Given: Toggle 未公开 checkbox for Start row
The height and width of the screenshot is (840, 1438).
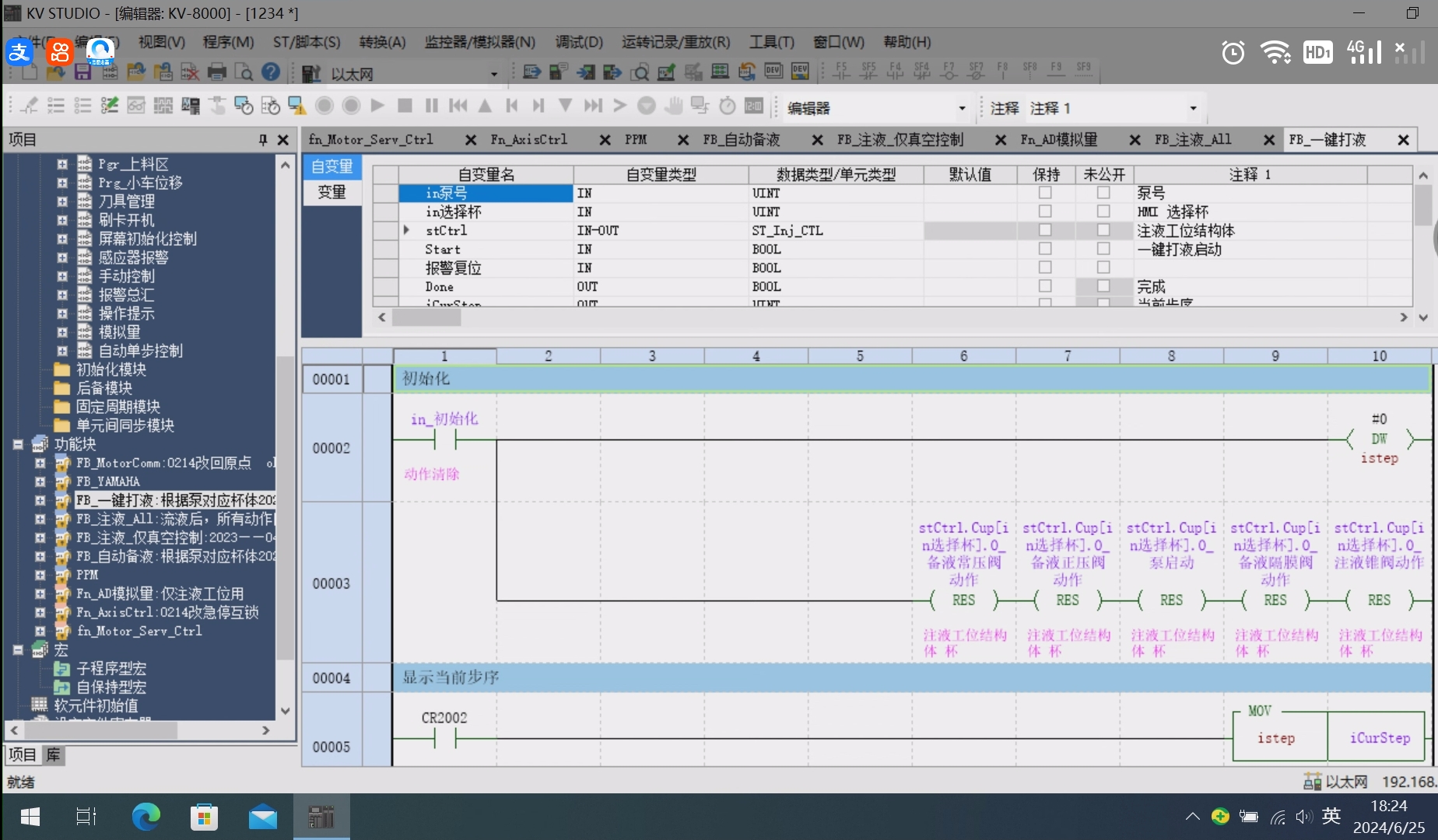Looking at the screenshot, I should (x=1103, y=249).
